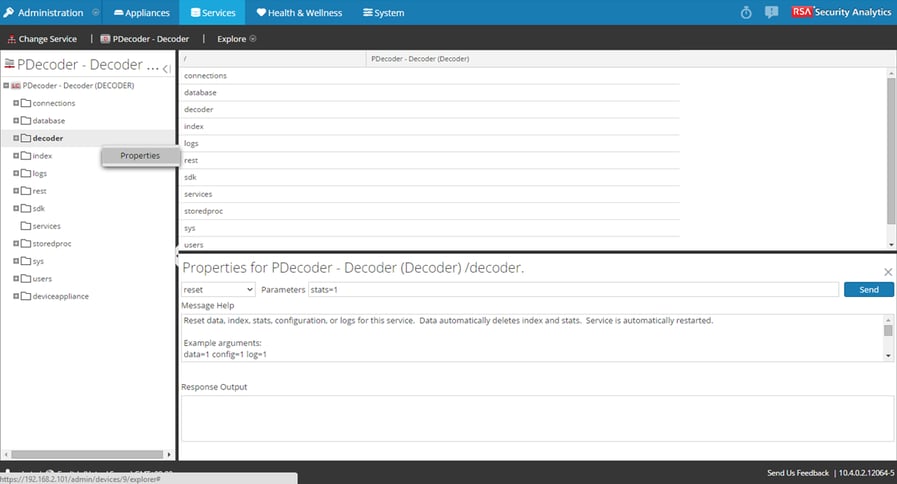Click database row in right list
The height and width of the screenshot is (484, 897).
click(430, 93)
